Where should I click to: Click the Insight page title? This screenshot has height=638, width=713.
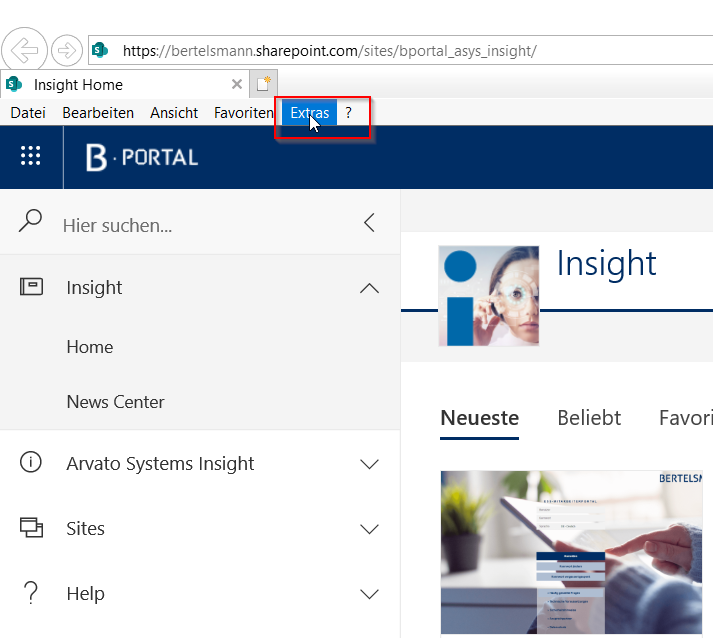coord(607,263)
